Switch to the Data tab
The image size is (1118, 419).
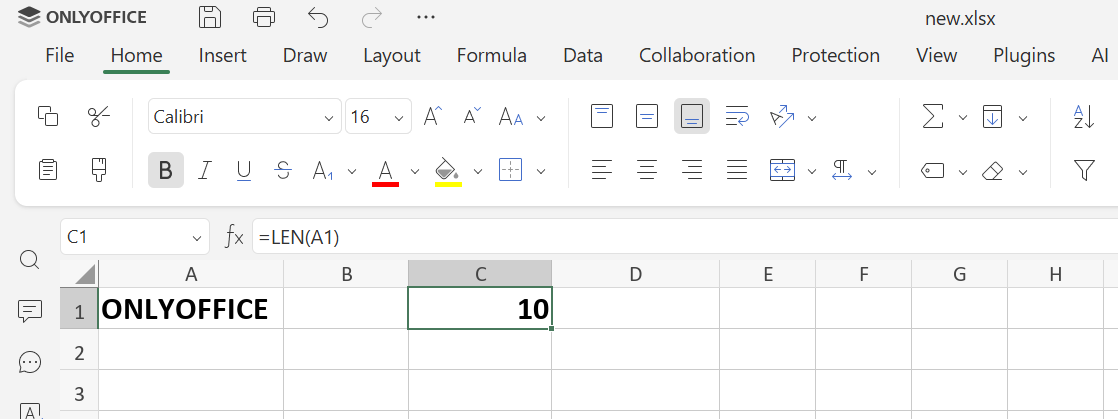583,56
